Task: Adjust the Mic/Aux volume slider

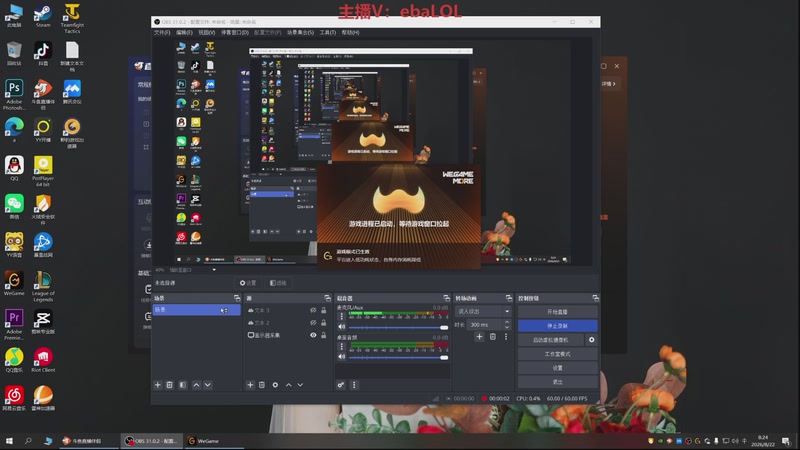Action: pyautogui.click(x=398, y=328)
